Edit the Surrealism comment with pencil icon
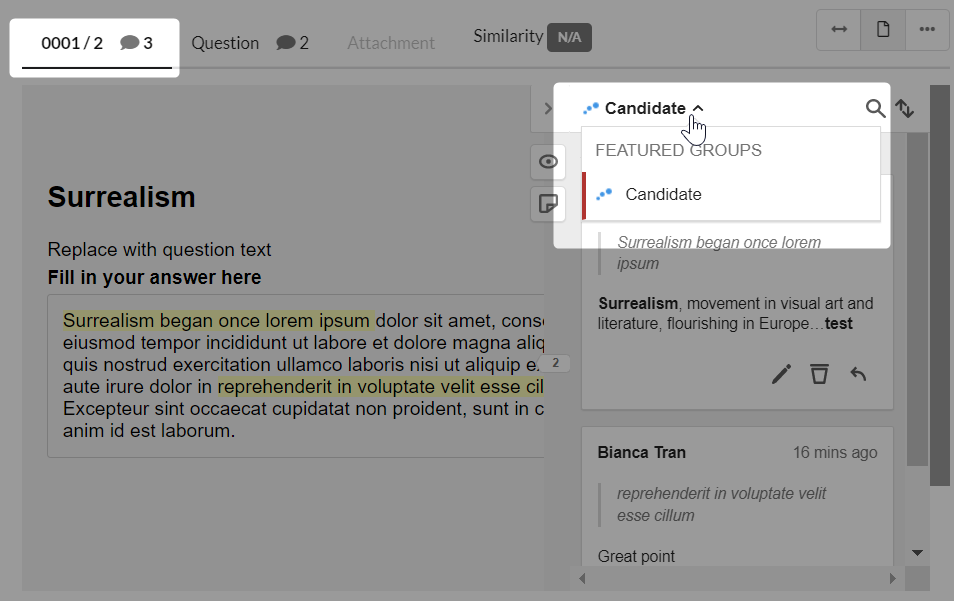Viewport: 954px width, 601px height. (781, 374)
